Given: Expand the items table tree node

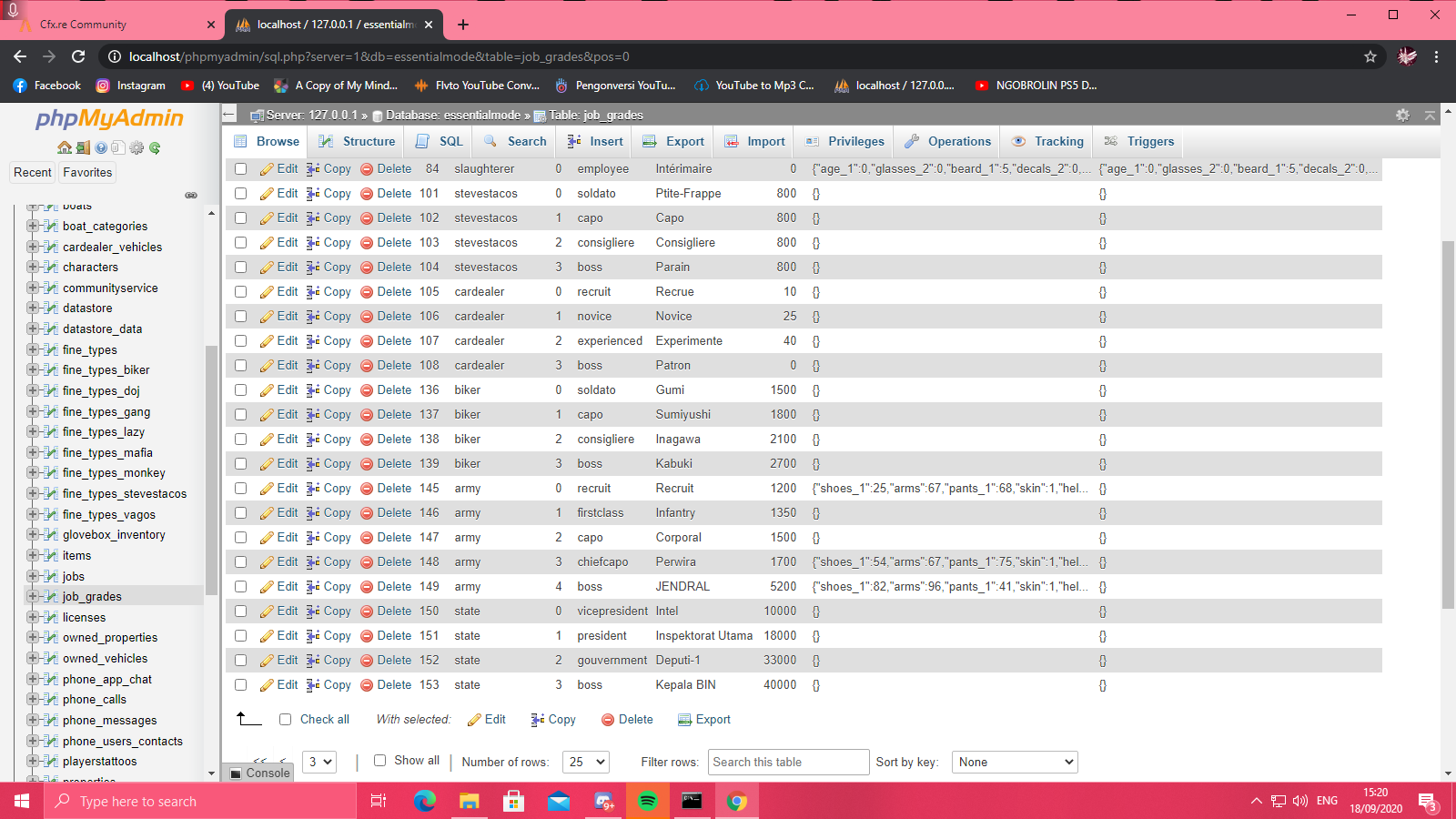Looking at the screenshot, I should pyautogui.click(x=33, y=555).
